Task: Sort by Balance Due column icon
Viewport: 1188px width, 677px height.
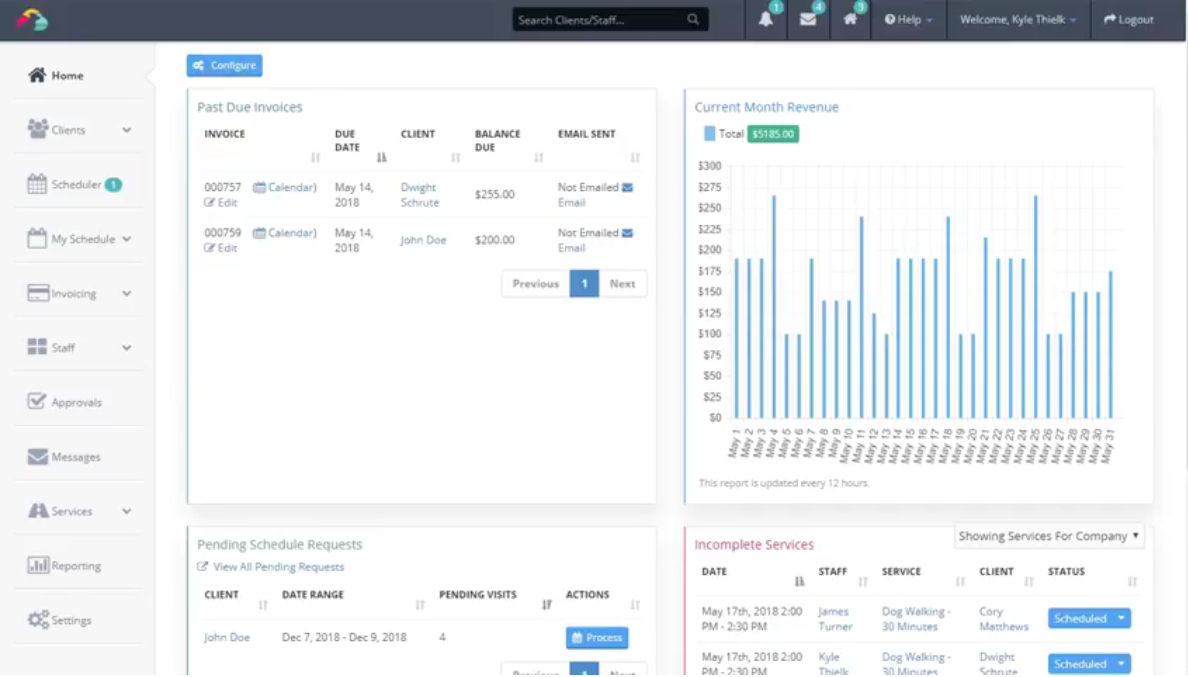Action: [x=539, y=158]
